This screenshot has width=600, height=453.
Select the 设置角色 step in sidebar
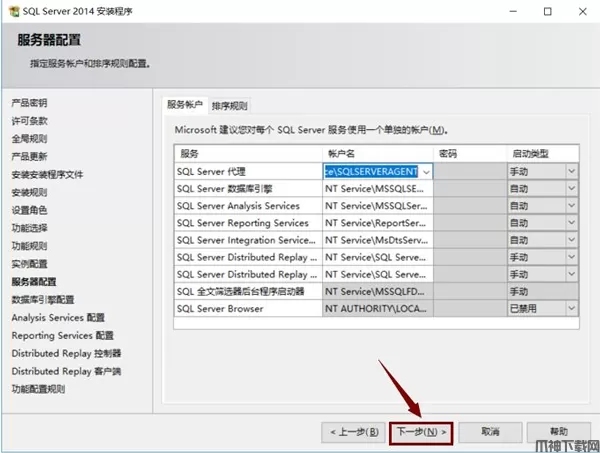(x=29, y=210)
